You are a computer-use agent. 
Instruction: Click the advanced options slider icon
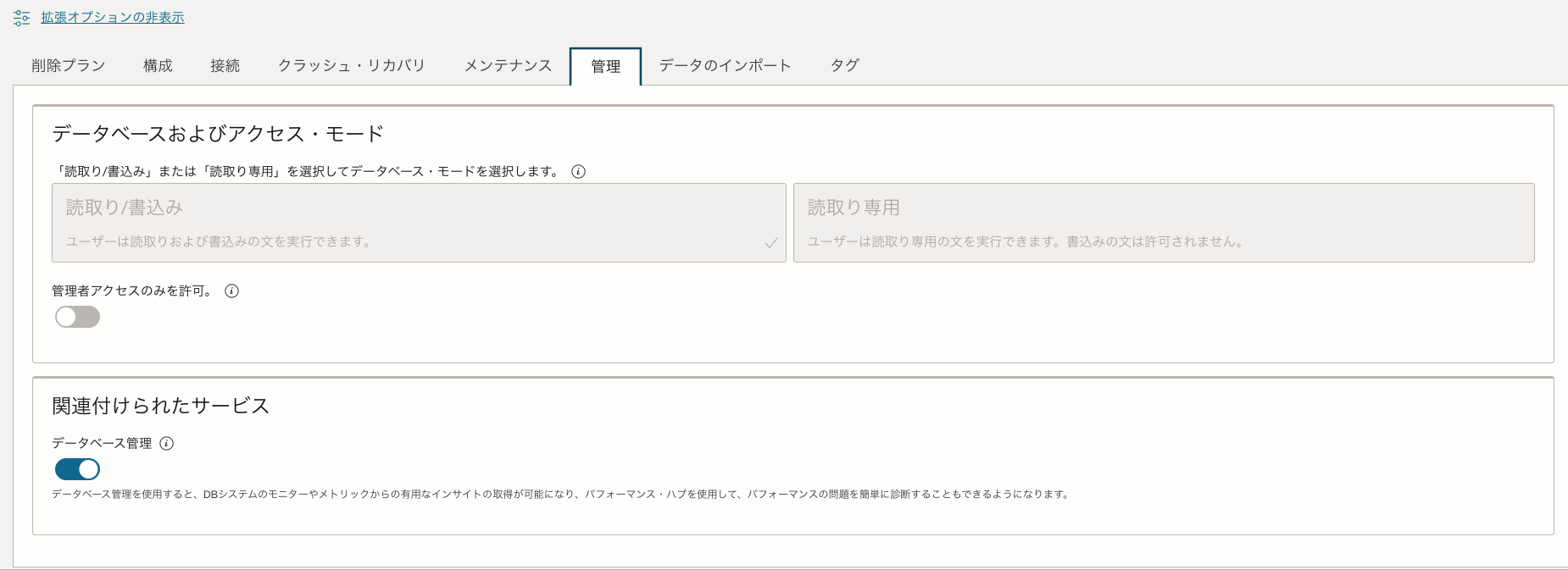[22, 18]
